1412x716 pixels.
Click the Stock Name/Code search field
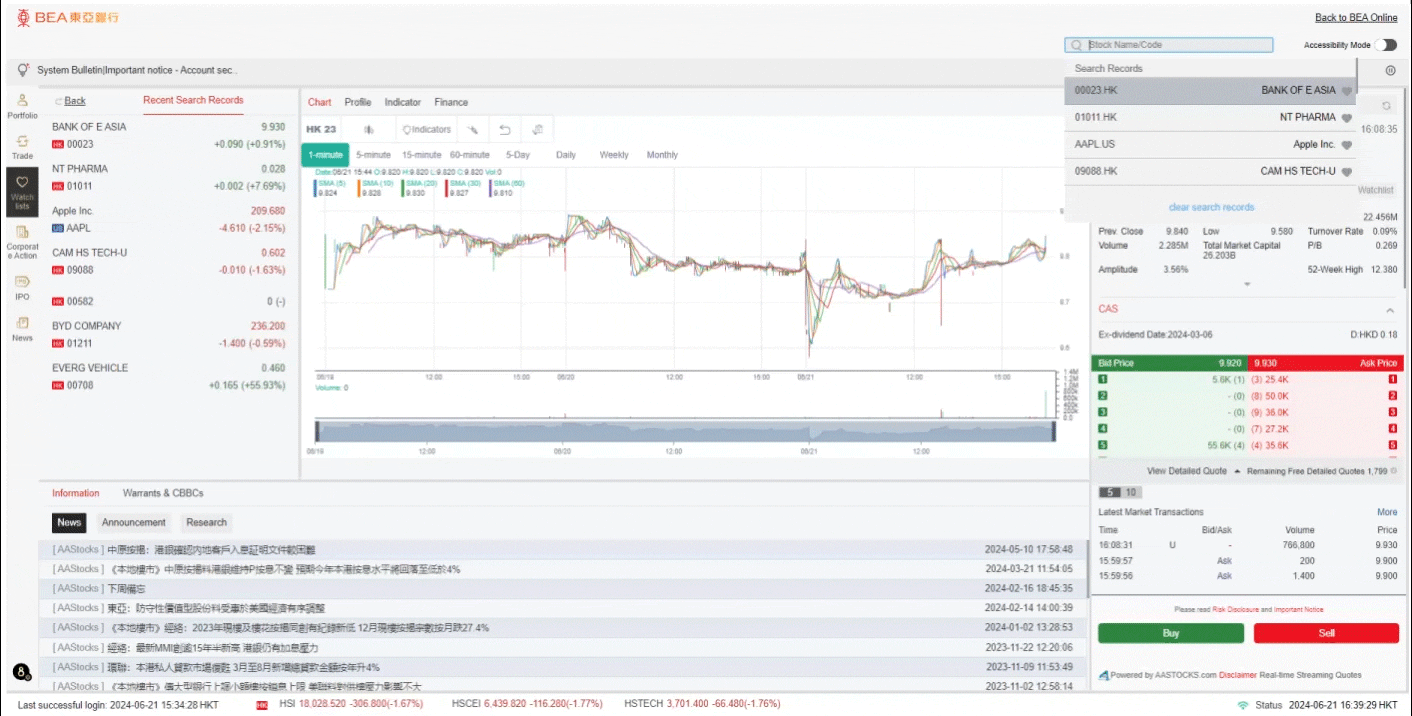click(1169, 45)
